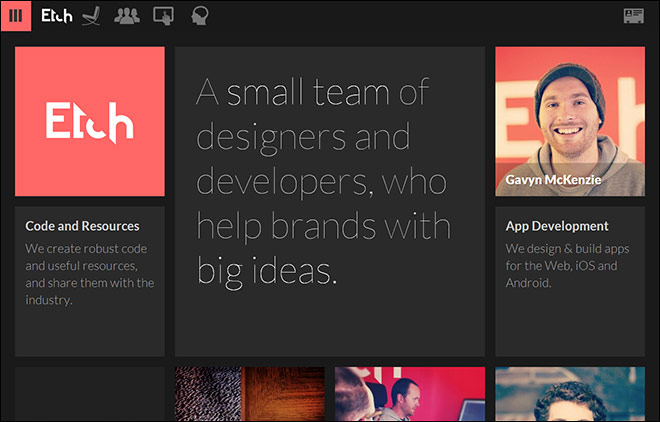
Task: Open the contact card icon at top right
Action: (633, 16)
